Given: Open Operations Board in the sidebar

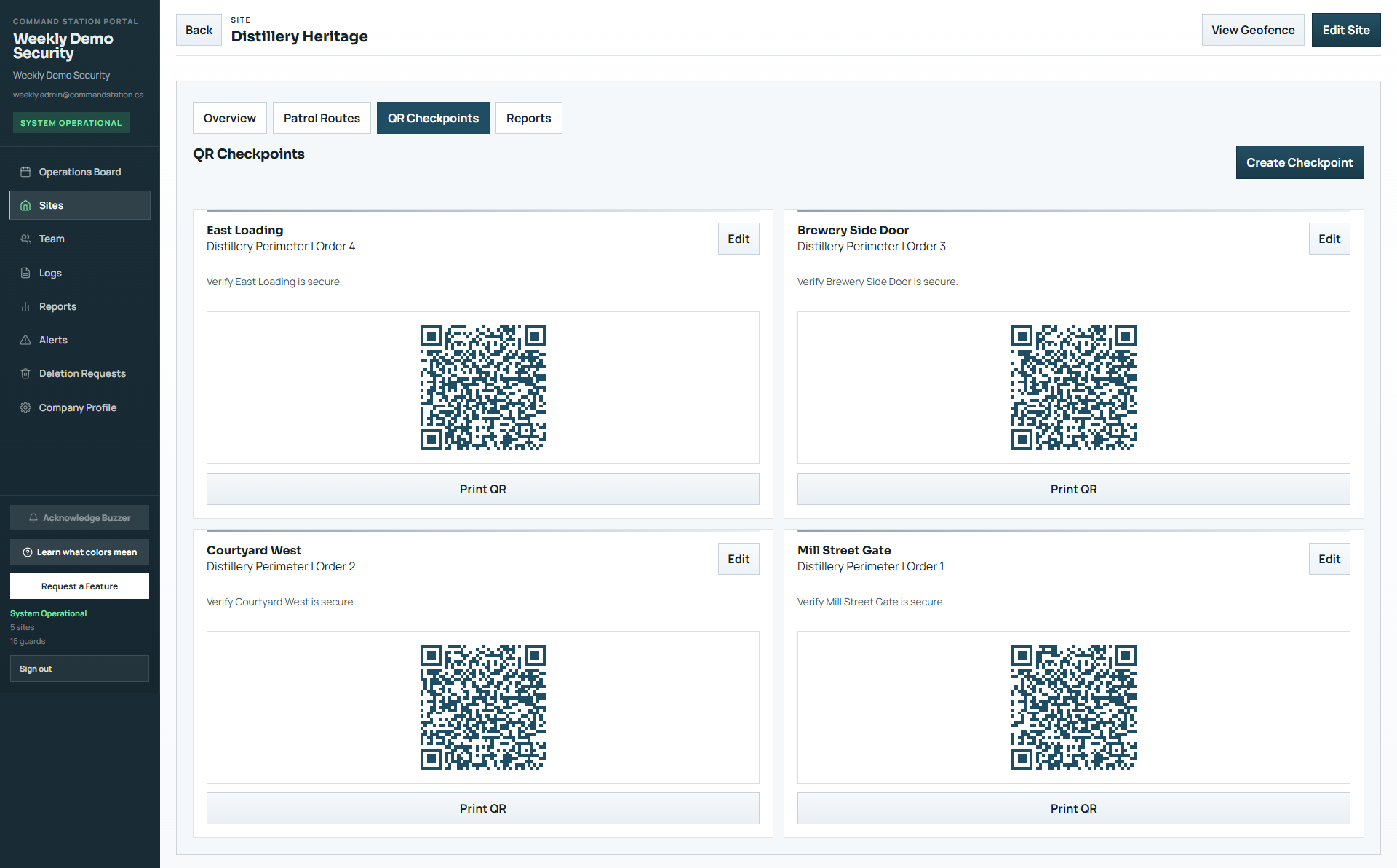Looking at the screenshot, I should click(80, 172).
